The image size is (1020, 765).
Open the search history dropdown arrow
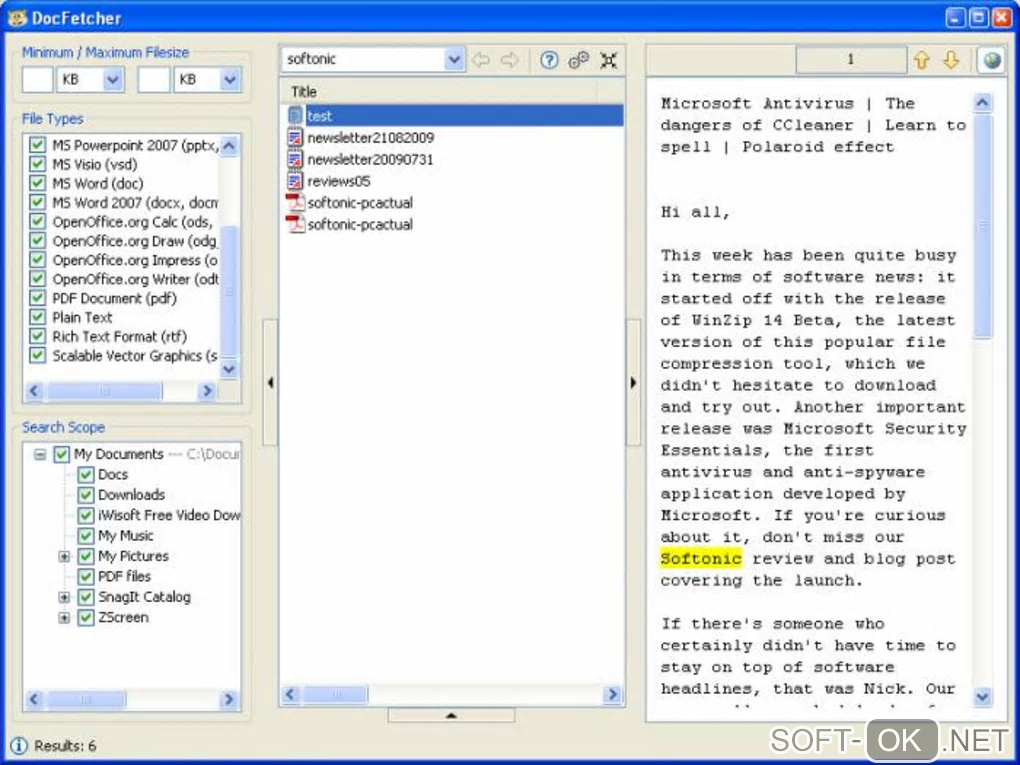[454, 60]
